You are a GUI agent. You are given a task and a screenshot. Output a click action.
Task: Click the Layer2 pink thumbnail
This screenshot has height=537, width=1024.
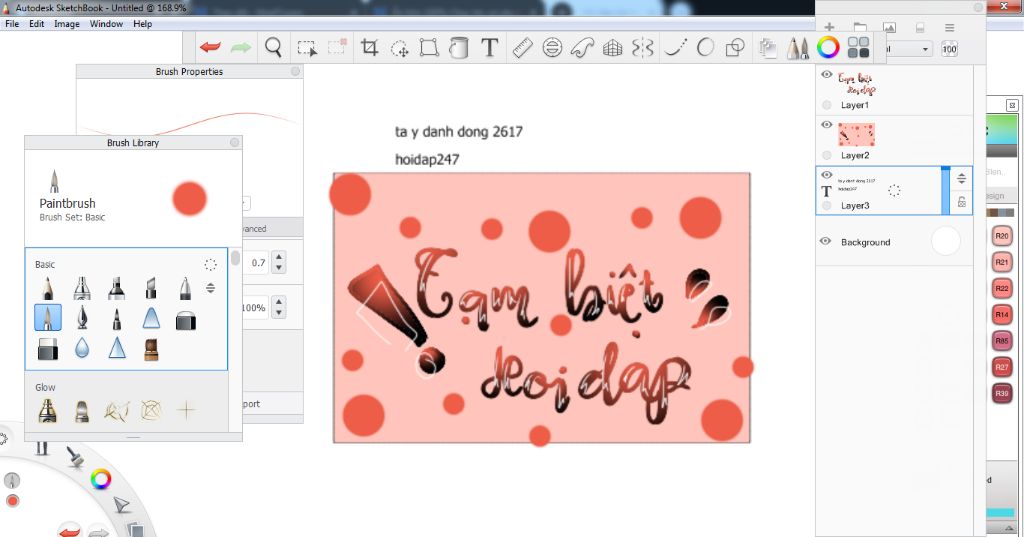(x=856, y=134)
